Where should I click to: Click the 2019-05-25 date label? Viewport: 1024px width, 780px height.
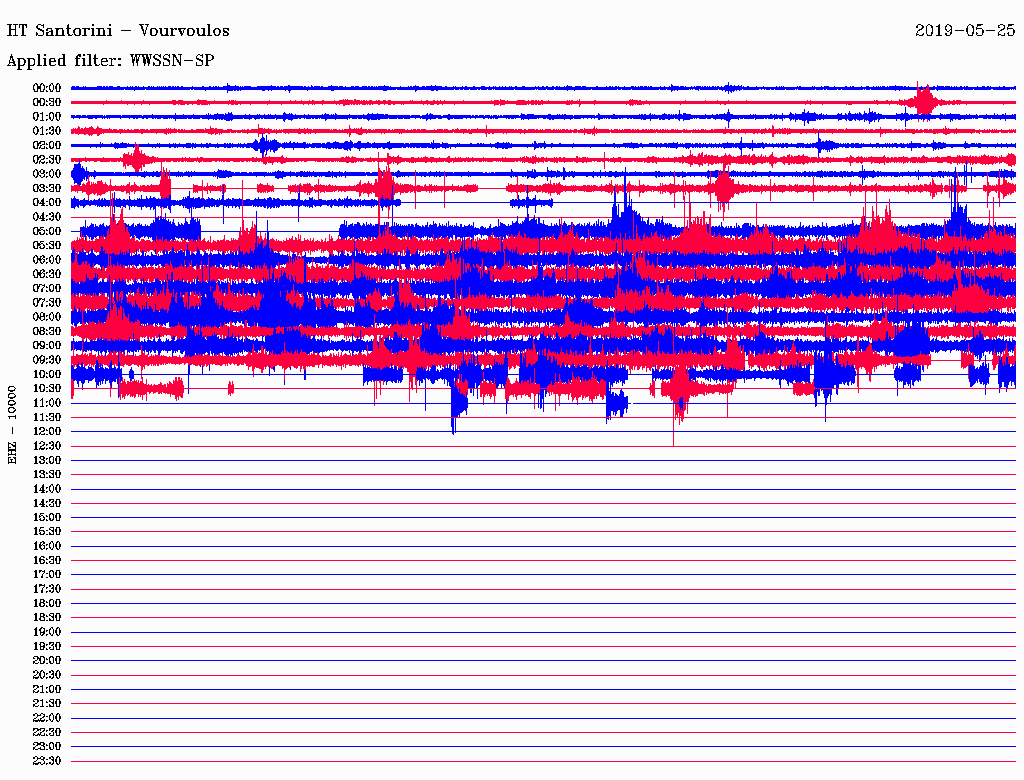(x=965, y=31)
